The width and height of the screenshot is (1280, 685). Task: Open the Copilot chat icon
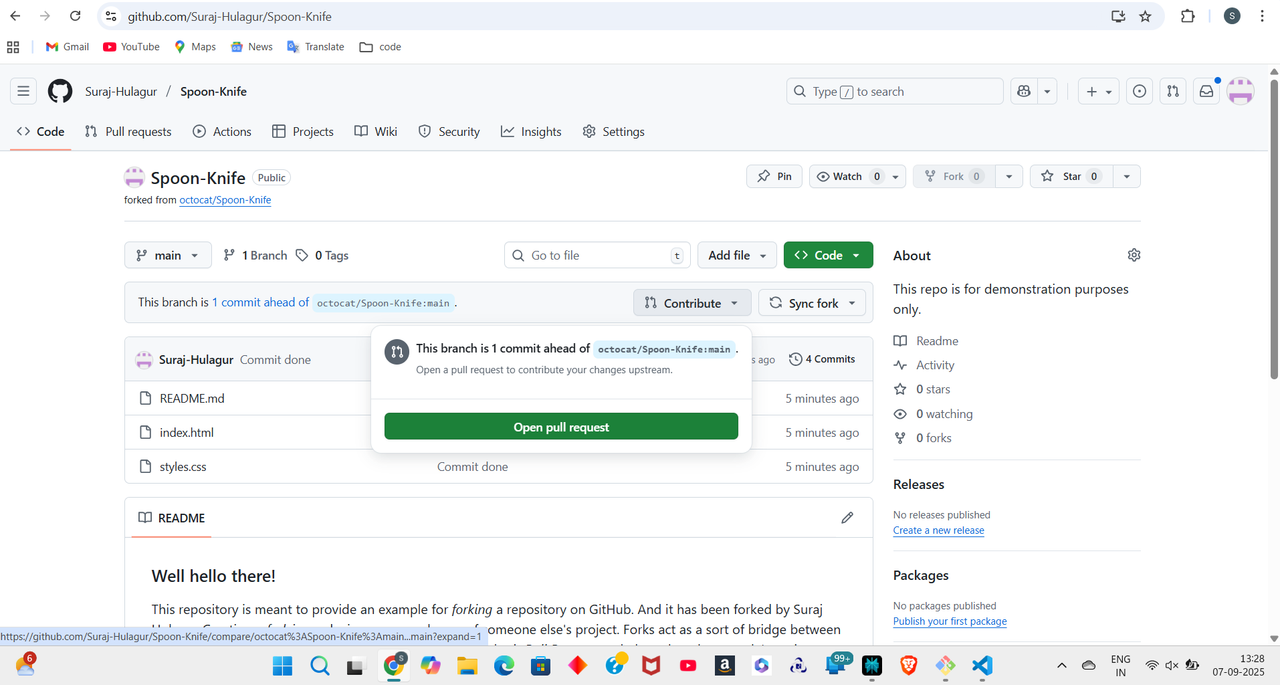point(1024,91)
